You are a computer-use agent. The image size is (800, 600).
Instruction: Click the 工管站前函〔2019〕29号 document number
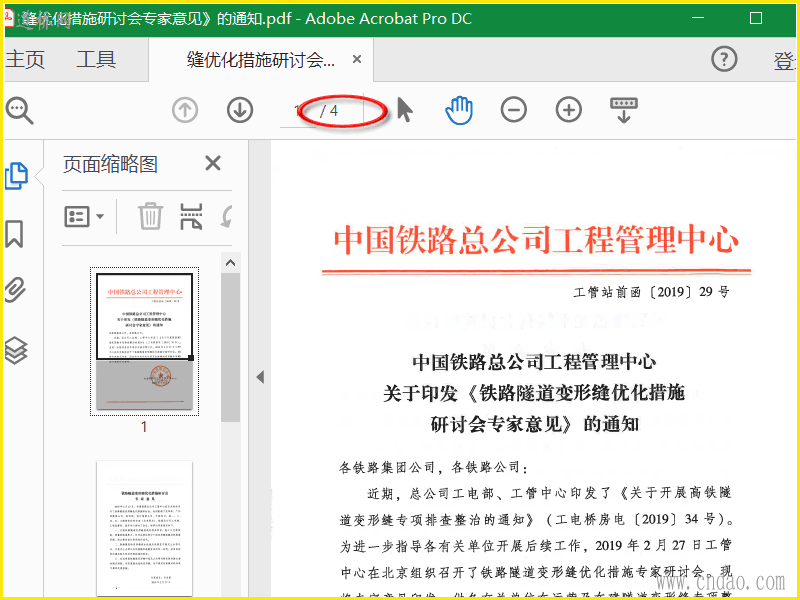pos(652,292)
